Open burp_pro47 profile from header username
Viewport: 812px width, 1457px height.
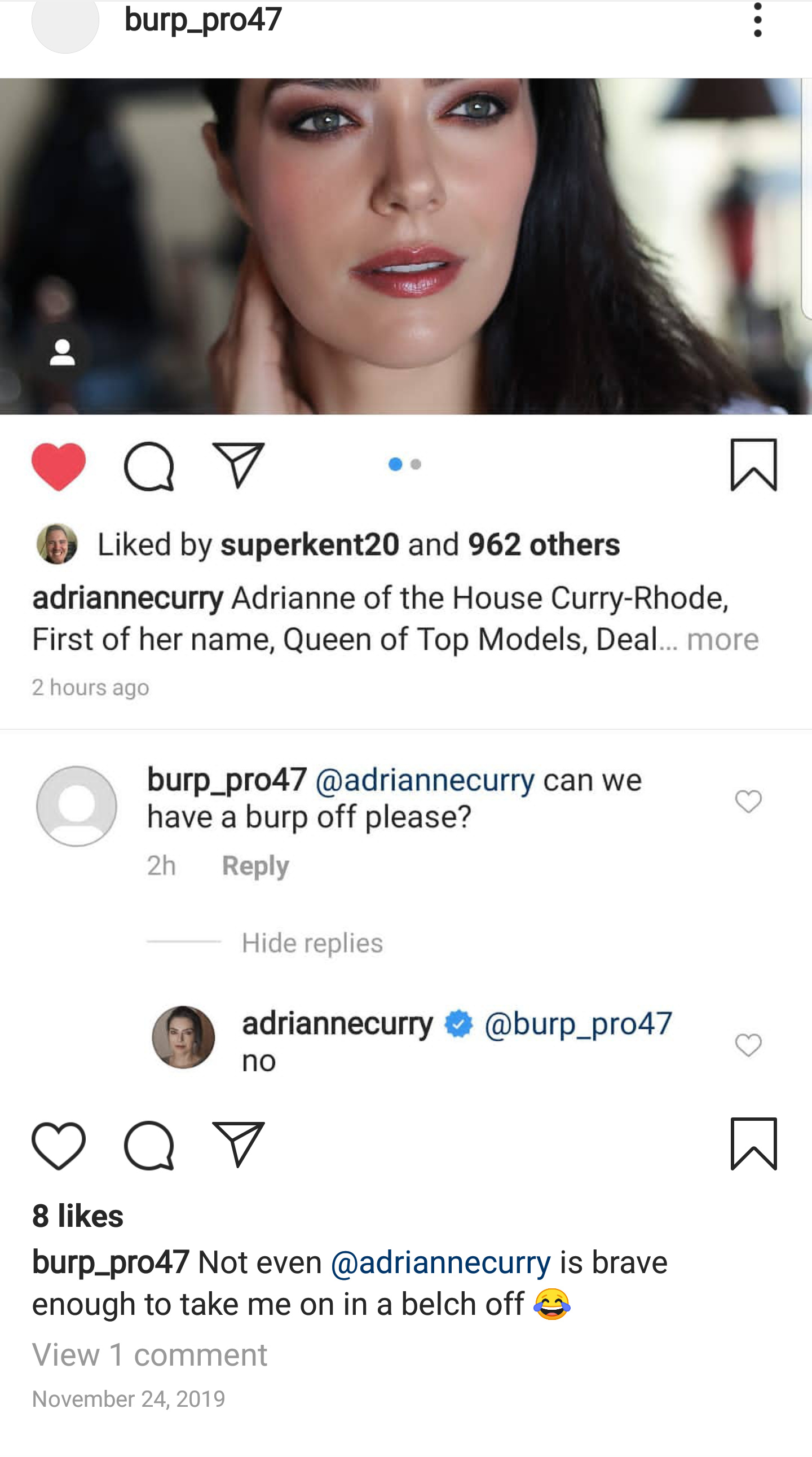click(203, 19)
